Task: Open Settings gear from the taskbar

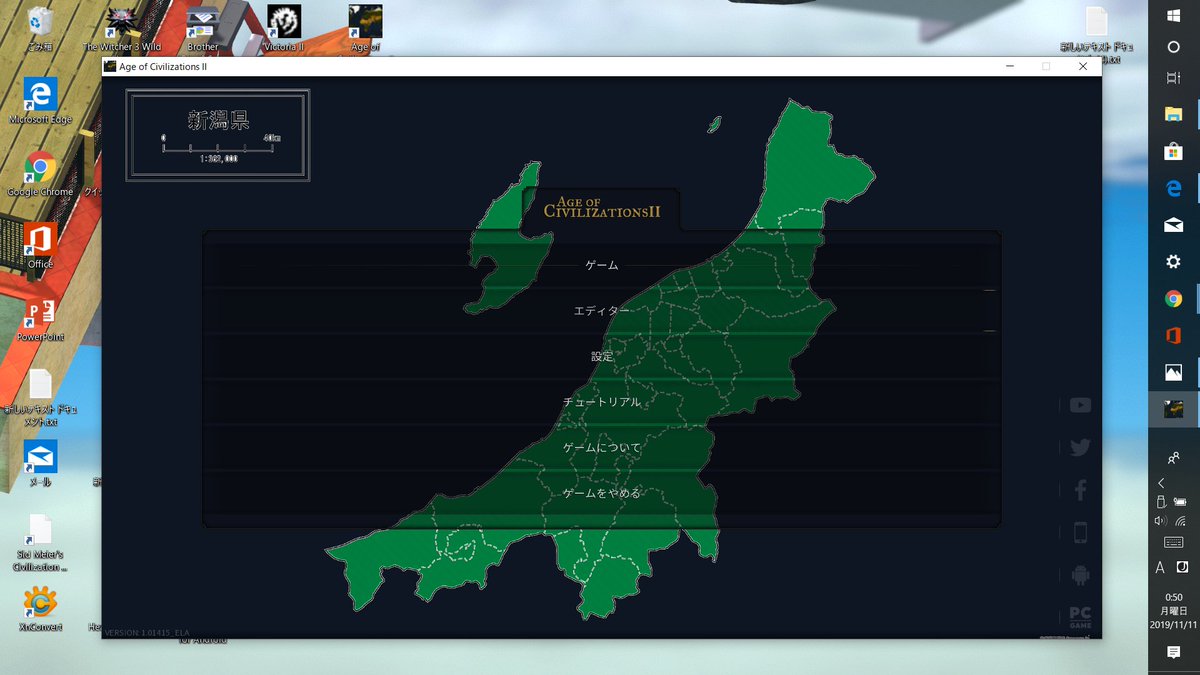Action: click(1174, 261)
